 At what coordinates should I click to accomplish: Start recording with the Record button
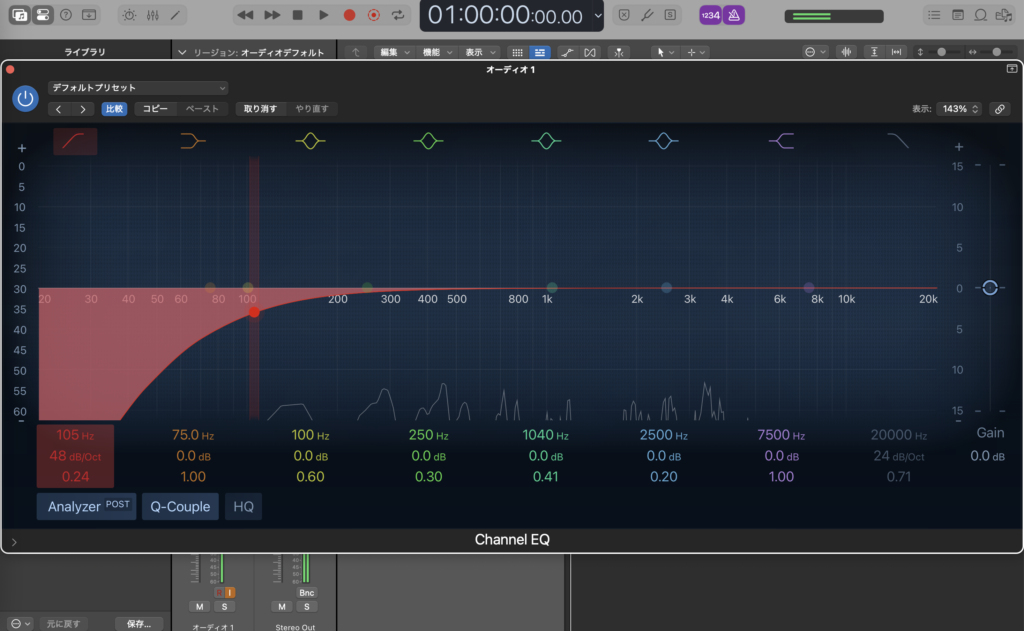[x=349, y=15]
